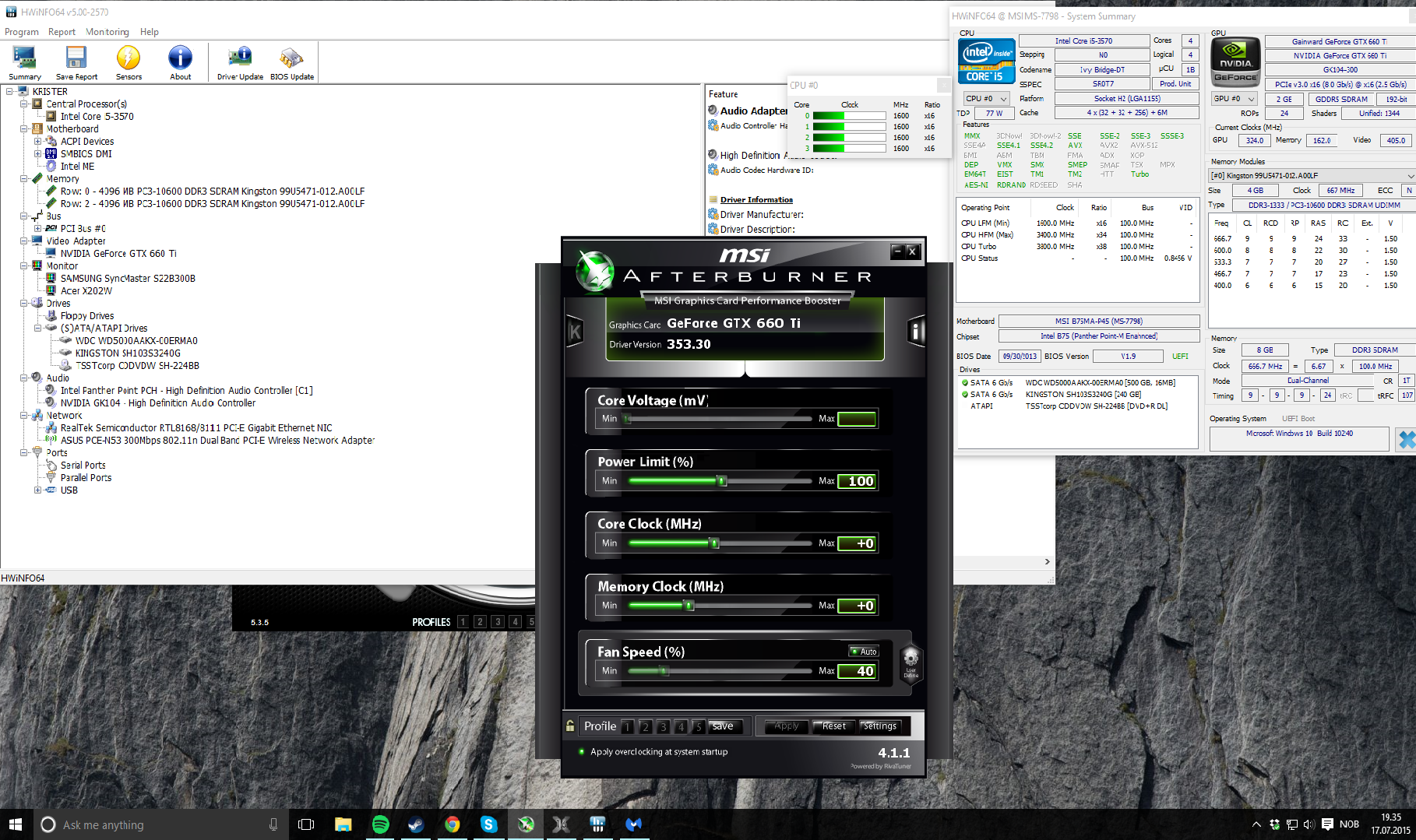Open Skype from the taskbar
The image size is (1416, 840).
[489, 824]
